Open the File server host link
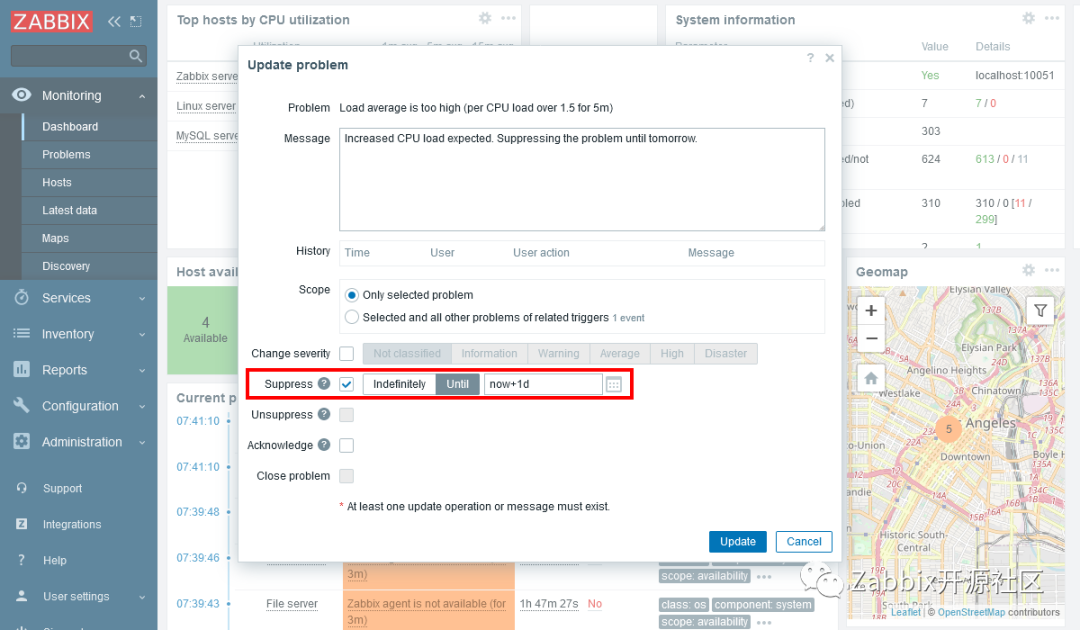 292,604
